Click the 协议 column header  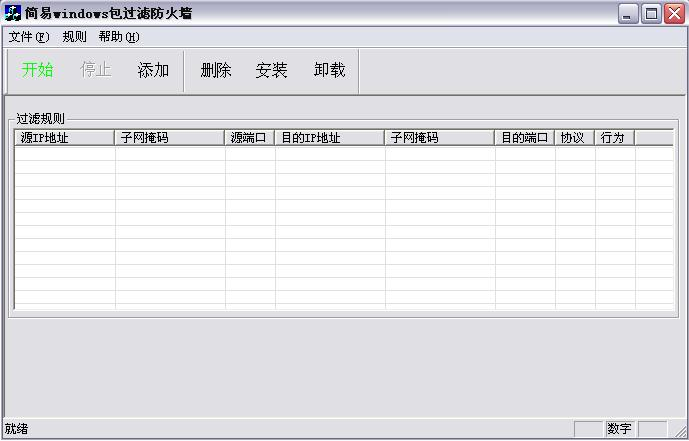point(575,138)
